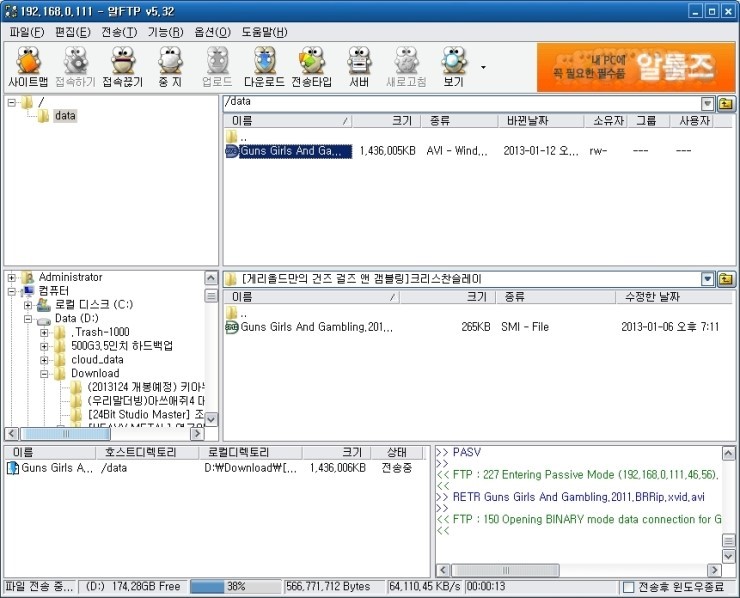This screenshot has height=598, width=740.
Task: Sort local list by 수정한 날짜 column
Action: click(674, 297)
